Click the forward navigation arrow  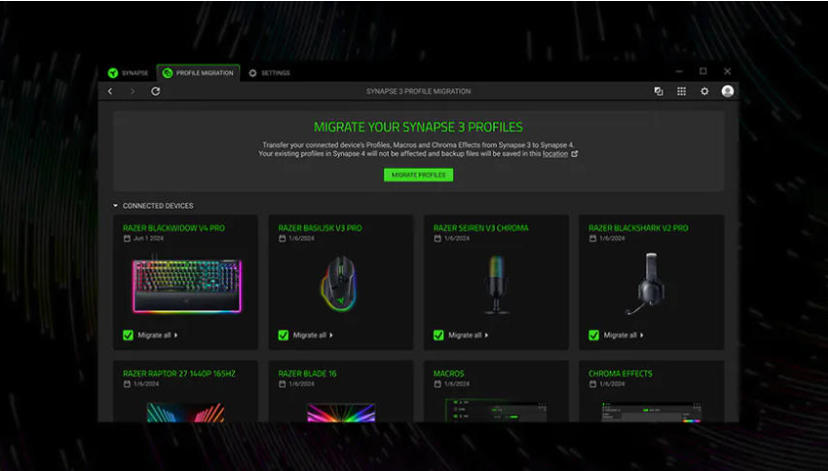pyautogui.click(x=132, y=91)
